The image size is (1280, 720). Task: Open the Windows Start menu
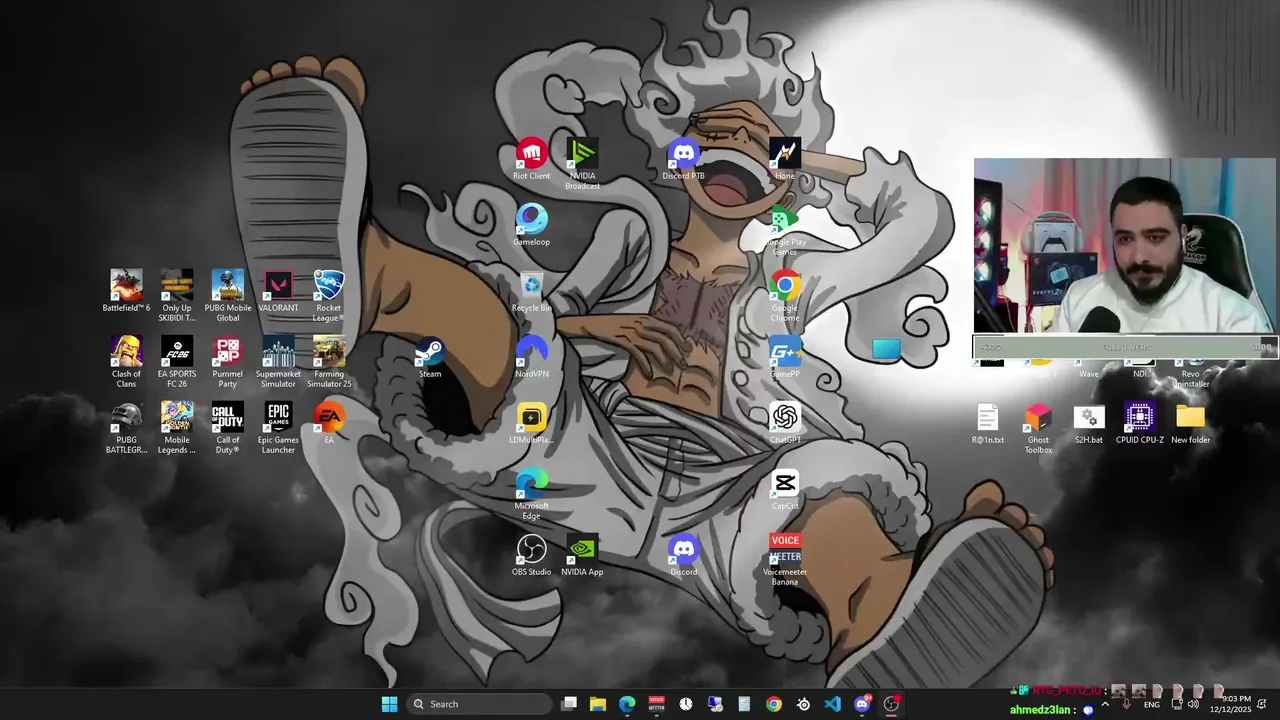[389, 704]
